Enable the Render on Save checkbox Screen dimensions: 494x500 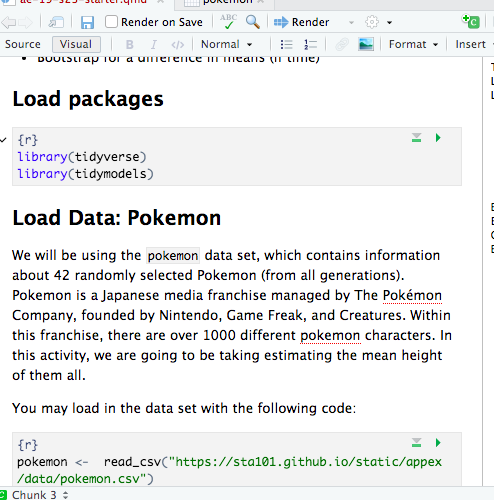(x=111, y=22)
